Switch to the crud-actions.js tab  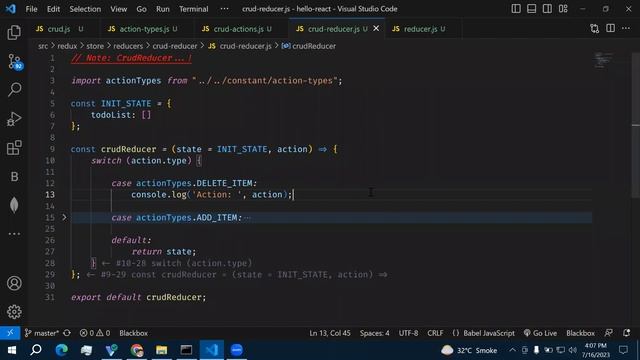(x=237, y=29)
